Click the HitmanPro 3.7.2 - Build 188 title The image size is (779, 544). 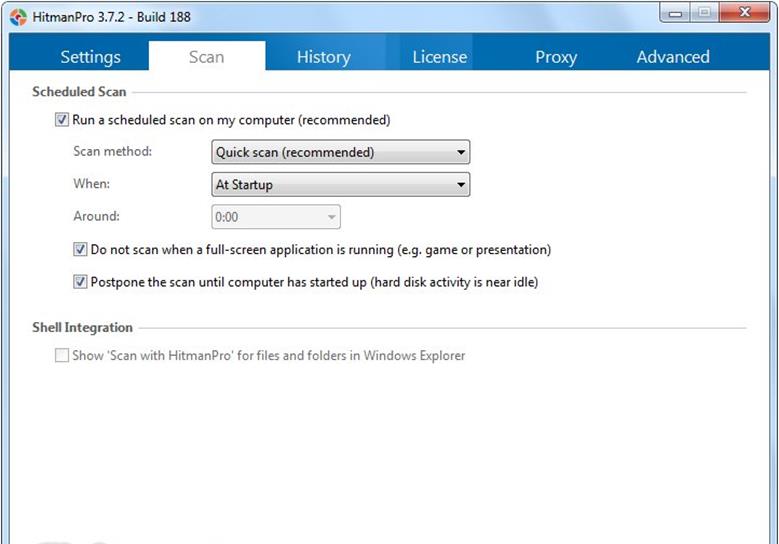112,17
